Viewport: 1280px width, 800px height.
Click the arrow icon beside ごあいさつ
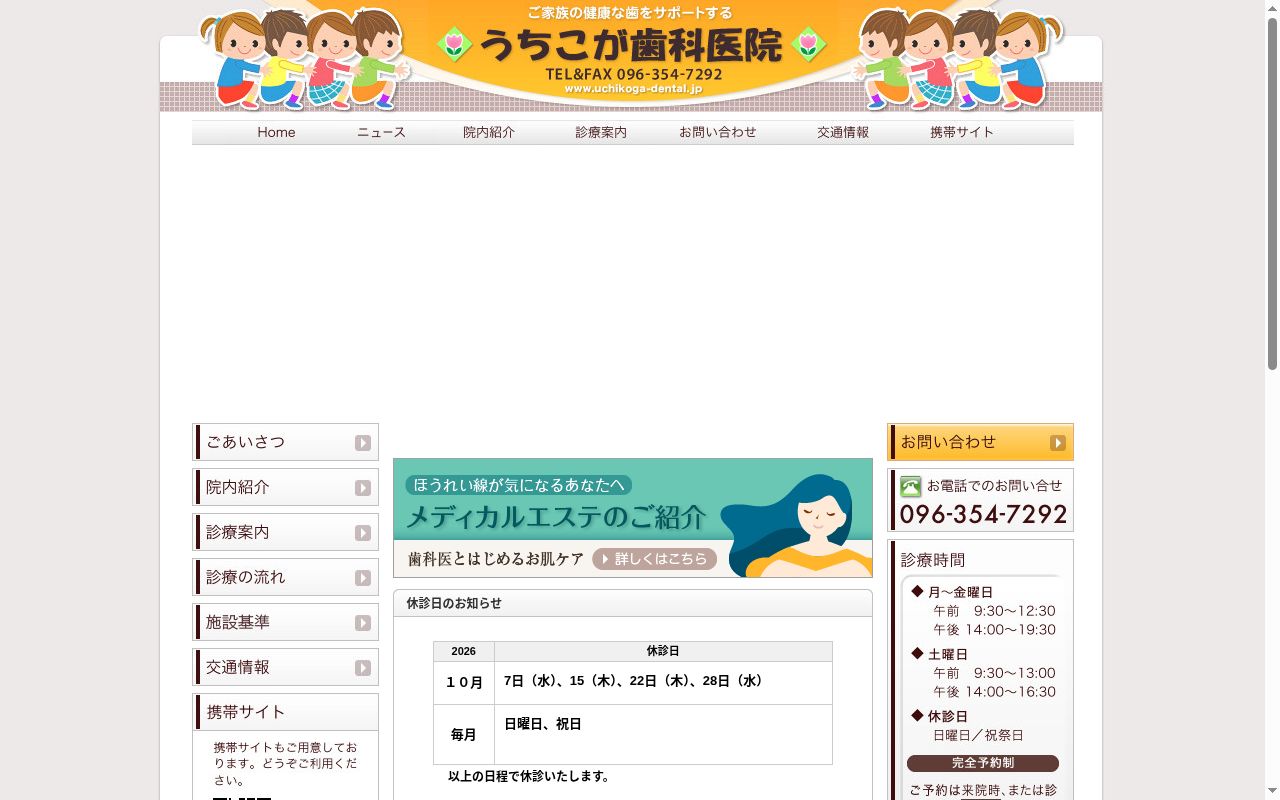coord(363,443)
